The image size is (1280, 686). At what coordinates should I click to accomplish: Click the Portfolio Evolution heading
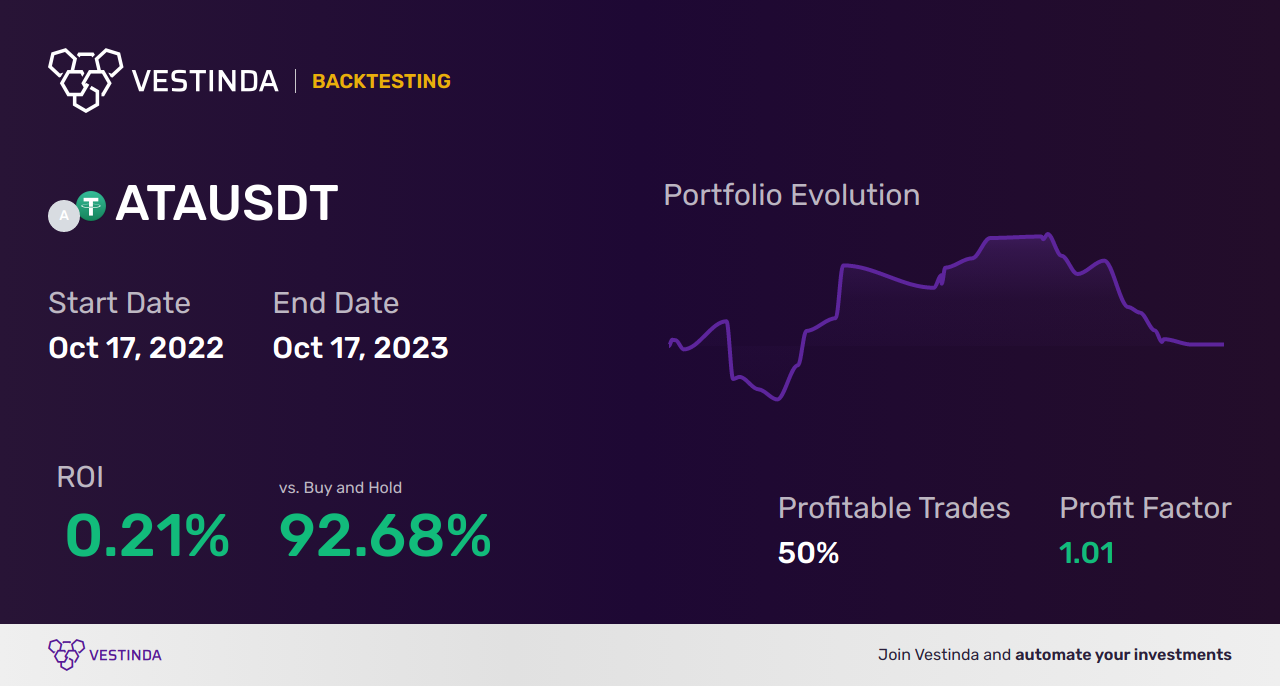click(x=792, y=195)
